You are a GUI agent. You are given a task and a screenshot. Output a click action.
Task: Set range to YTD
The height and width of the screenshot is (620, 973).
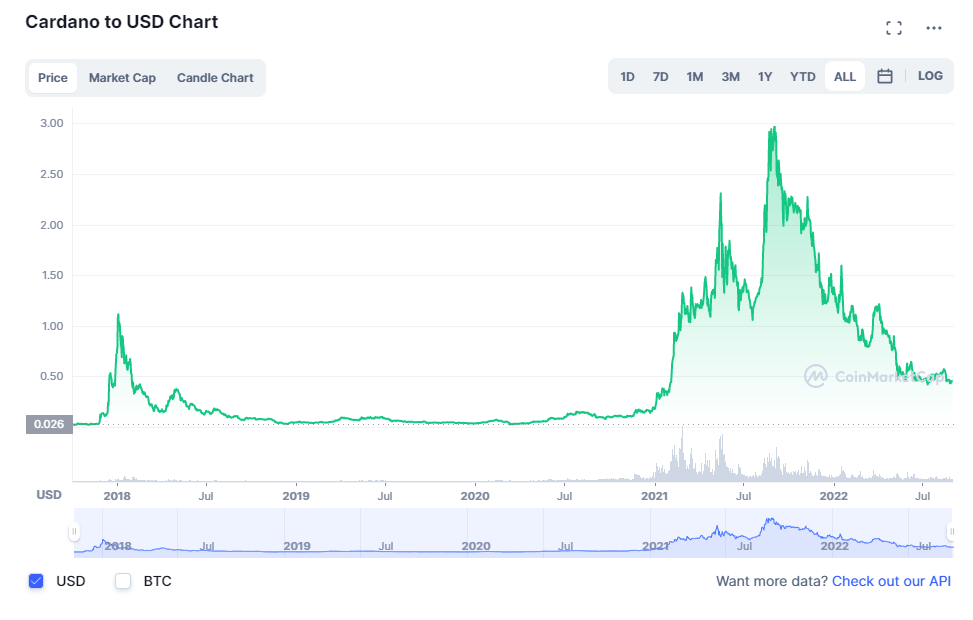coord(802,77)
